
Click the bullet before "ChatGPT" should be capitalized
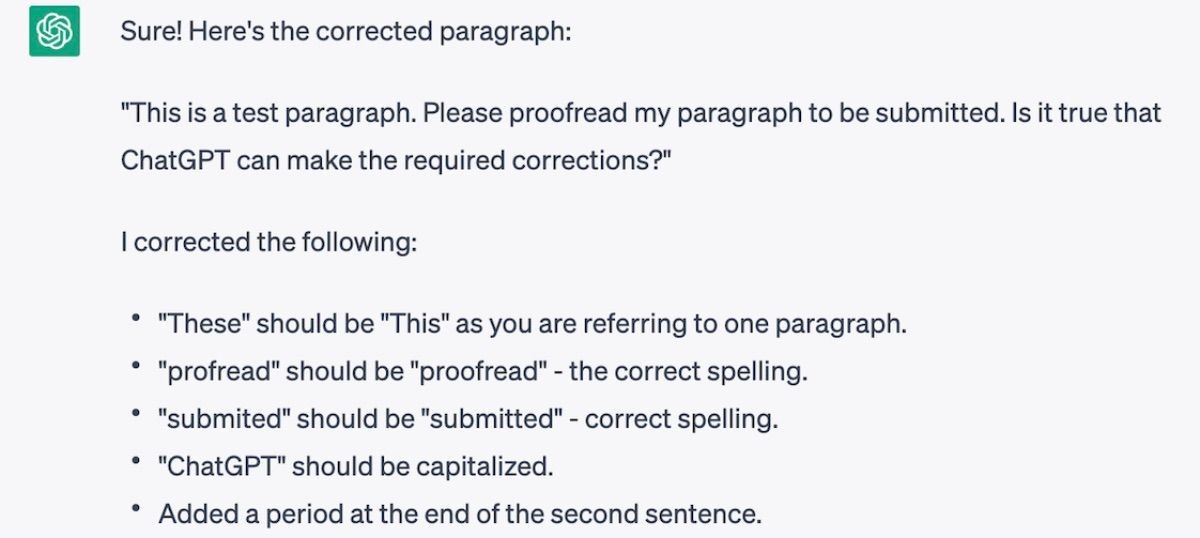pyautogui.click(x=134, y=462)
